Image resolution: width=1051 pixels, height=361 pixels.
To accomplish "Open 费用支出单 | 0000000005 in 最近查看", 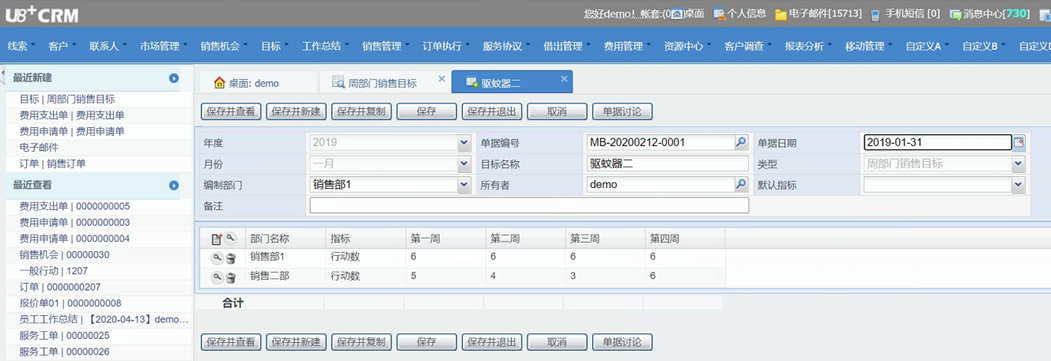I will [74, 206].
